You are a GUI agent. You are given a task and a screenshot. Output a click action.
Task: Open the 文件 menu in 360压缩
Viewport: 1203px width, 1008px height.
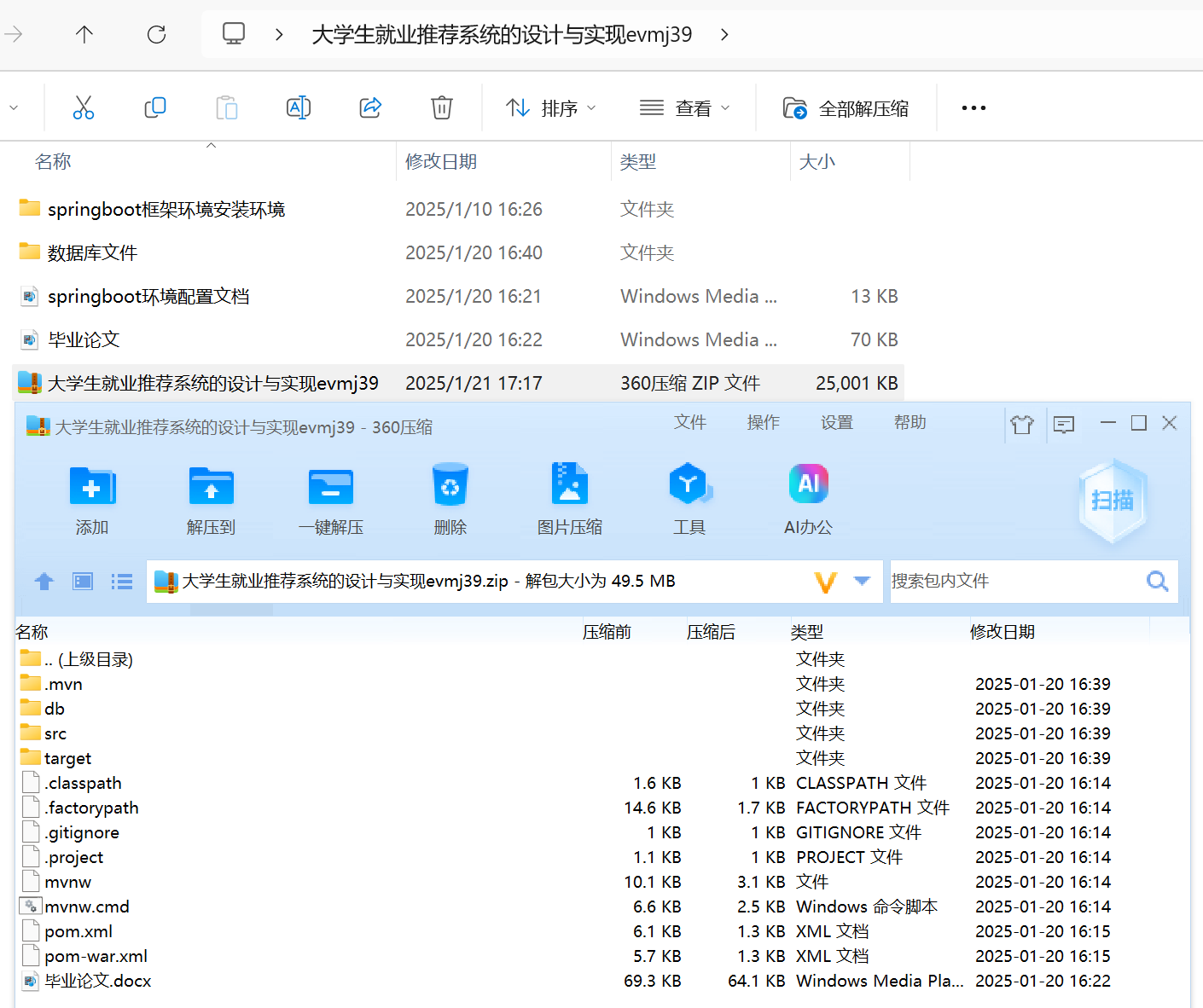pyautogui.click(x=690, y=422)
